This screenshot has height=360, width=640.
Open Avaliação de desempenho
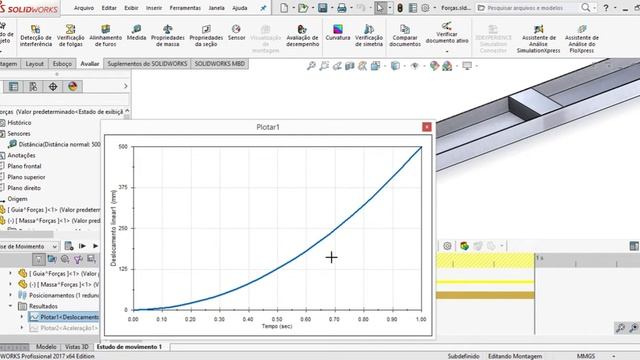(x=302, y=35)
